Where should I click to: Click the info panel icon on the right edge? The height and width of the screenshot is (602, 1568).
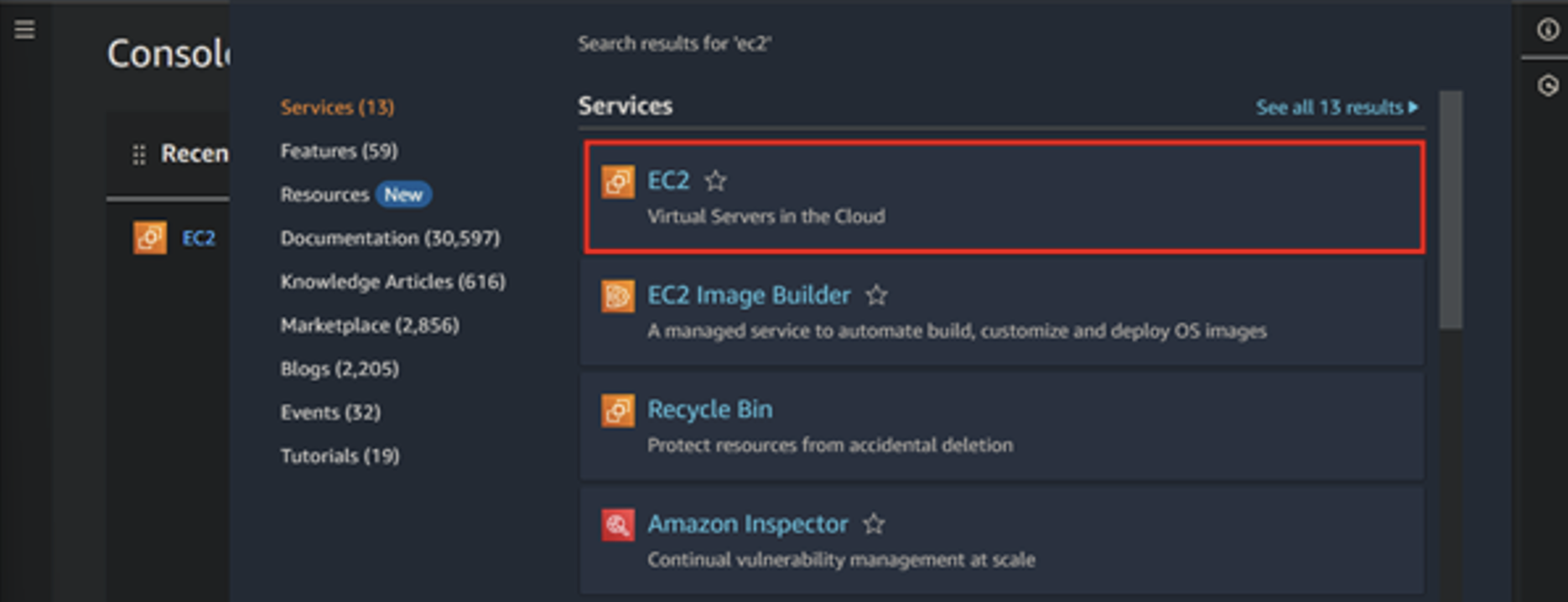point(1546,27)
